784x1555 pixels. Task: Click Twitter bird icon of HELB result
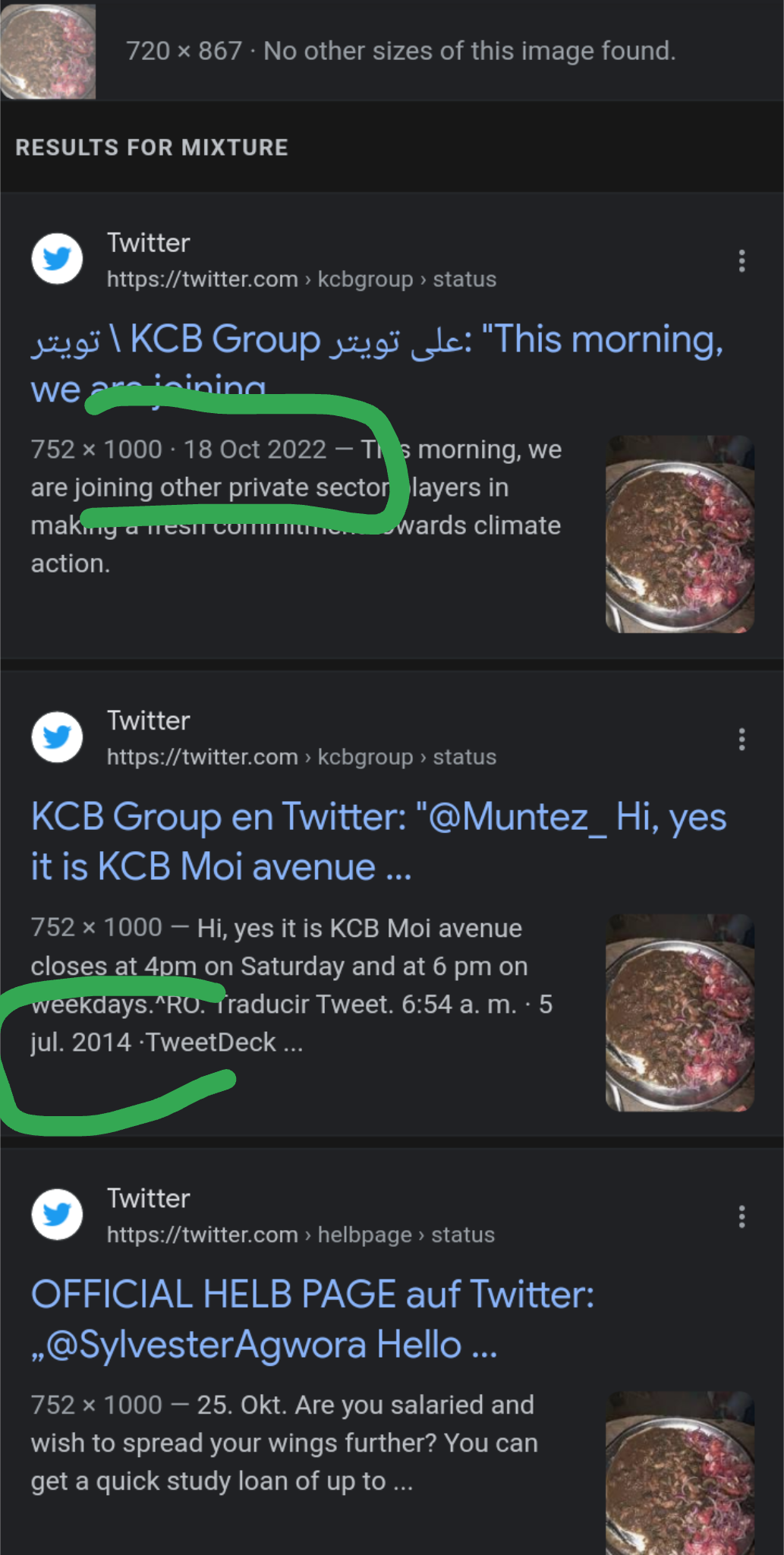click(57, 1214)
